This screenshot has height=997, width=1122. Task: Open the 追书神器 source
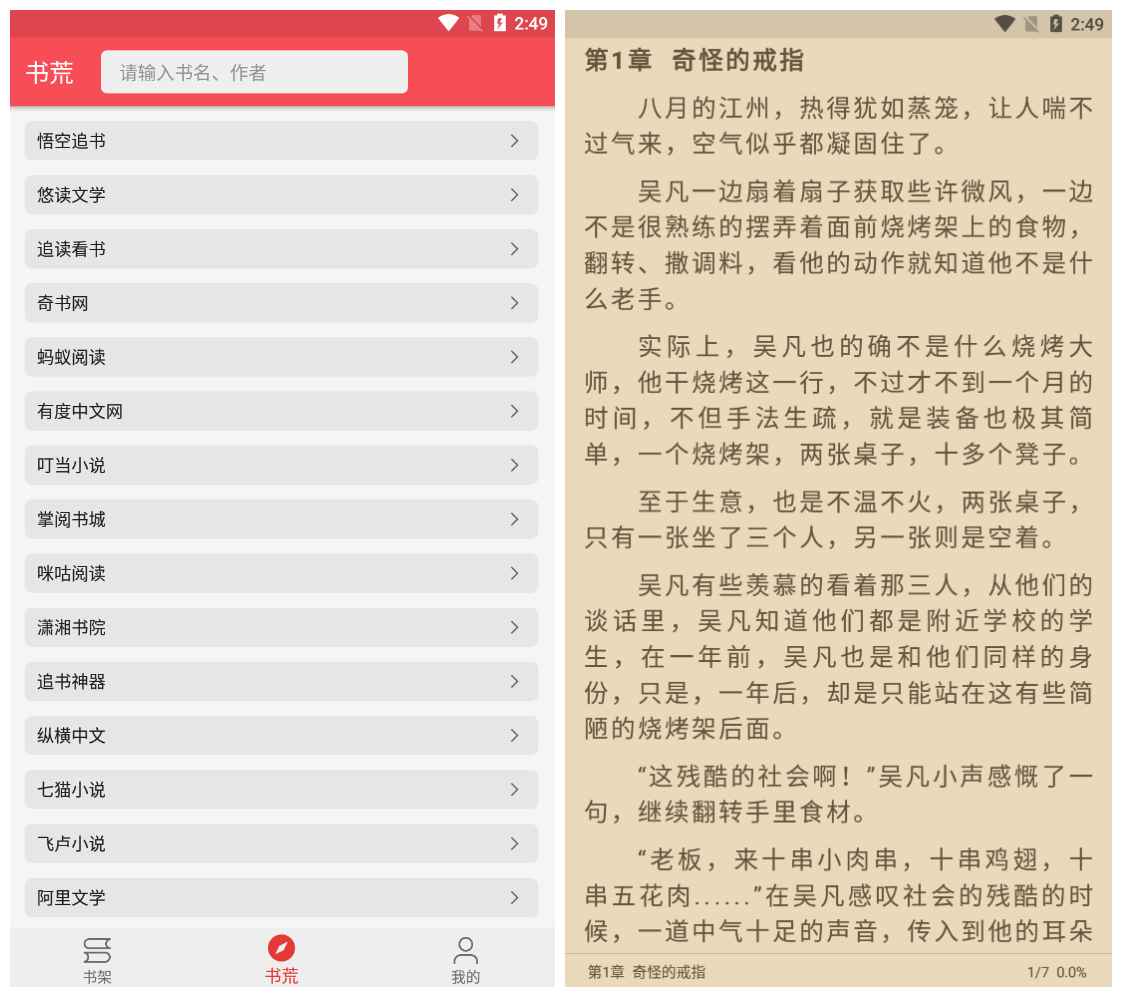[x=280, y=682]
